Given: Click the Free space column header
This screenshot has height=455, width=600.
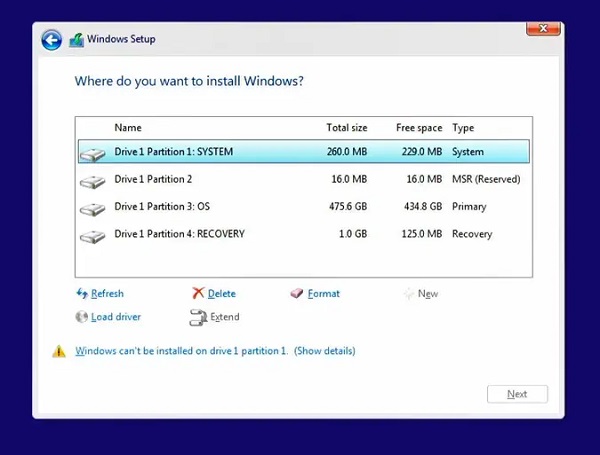Looking at the screenshot, I should point(419,127).
